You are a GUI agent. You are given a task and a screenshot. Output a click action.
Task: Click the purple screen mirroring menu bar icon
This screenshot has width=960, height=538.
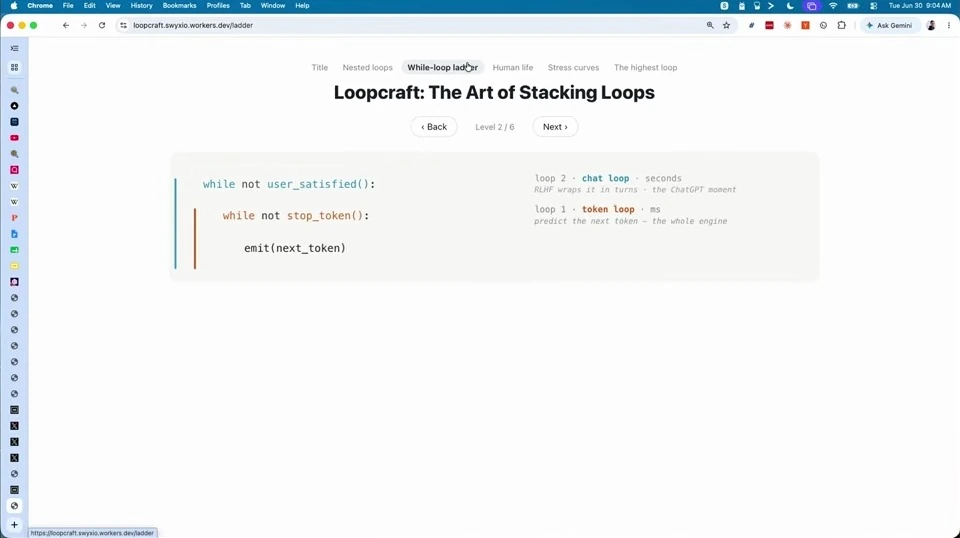click(x=811, y=6)
